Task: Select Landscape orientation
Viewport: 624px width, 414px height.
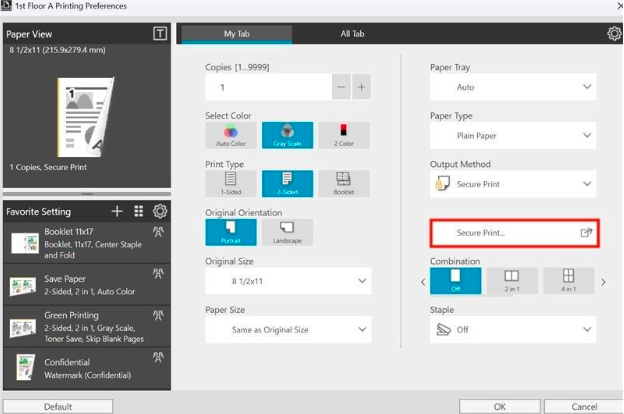Action: pyautogui.click(x=287, y=232)
